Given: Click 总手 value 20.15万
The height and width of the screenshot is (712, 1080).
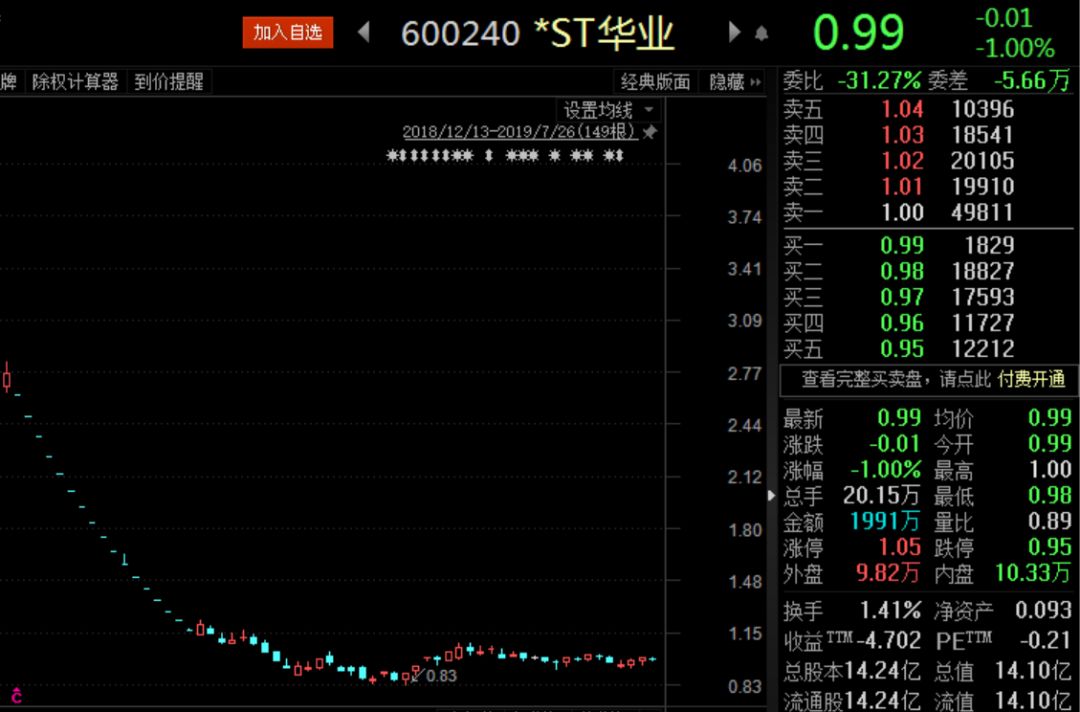Looking at the screenshot, I should pos(882,495).
